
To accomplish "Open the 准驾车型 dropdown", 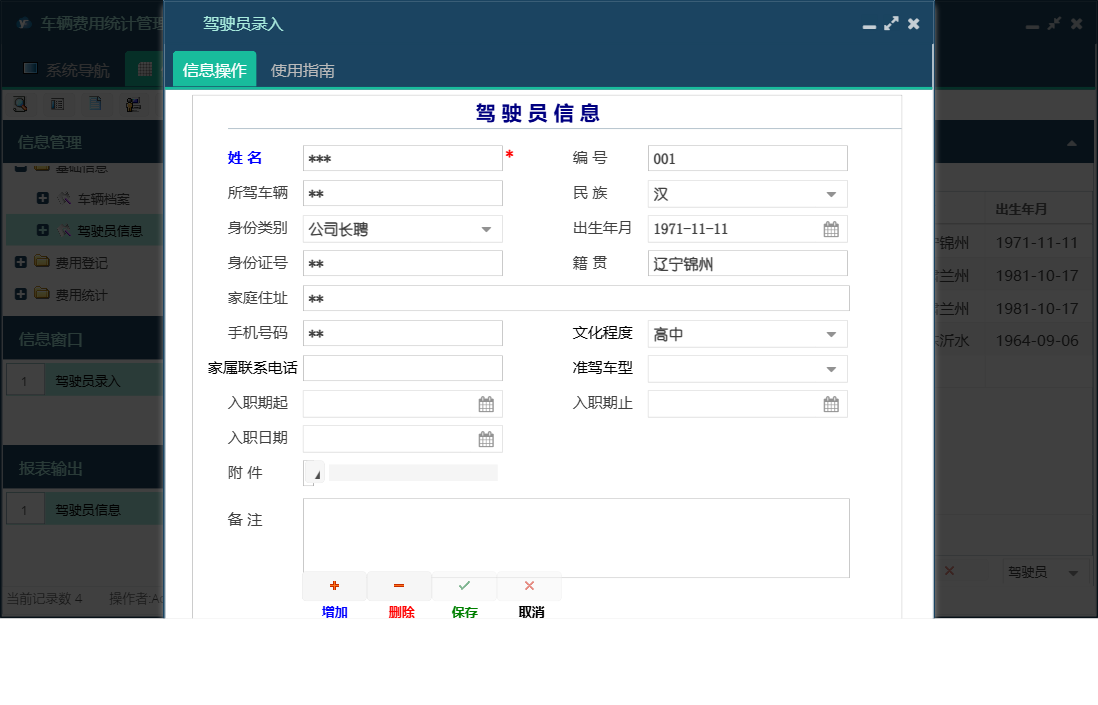I will (830, 368).
